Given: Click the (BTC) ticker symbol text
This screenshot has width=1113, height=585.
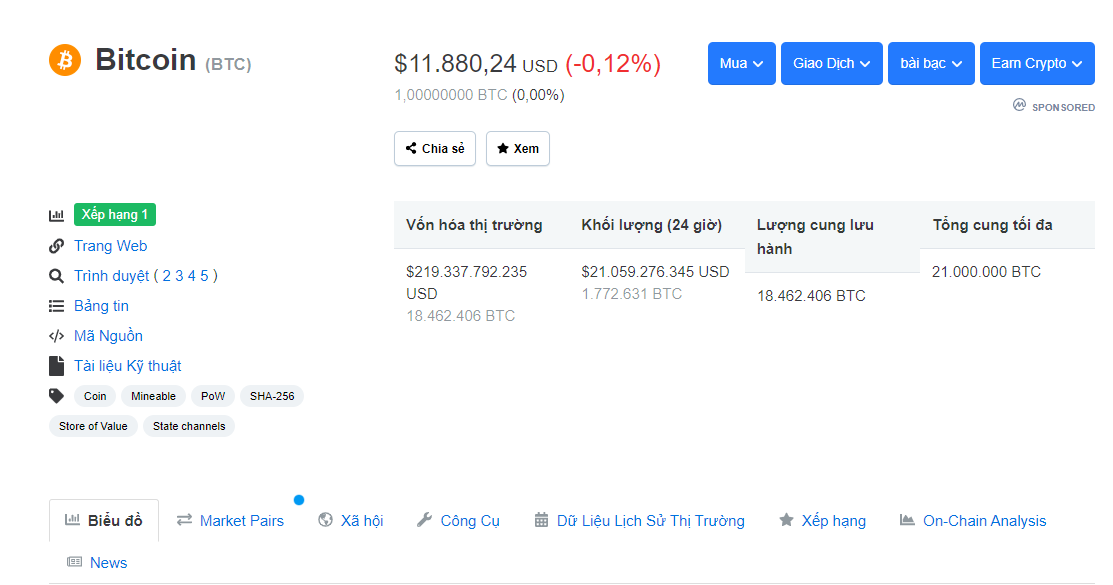Looking at the screenshot, I should click(x=228, y=65).
